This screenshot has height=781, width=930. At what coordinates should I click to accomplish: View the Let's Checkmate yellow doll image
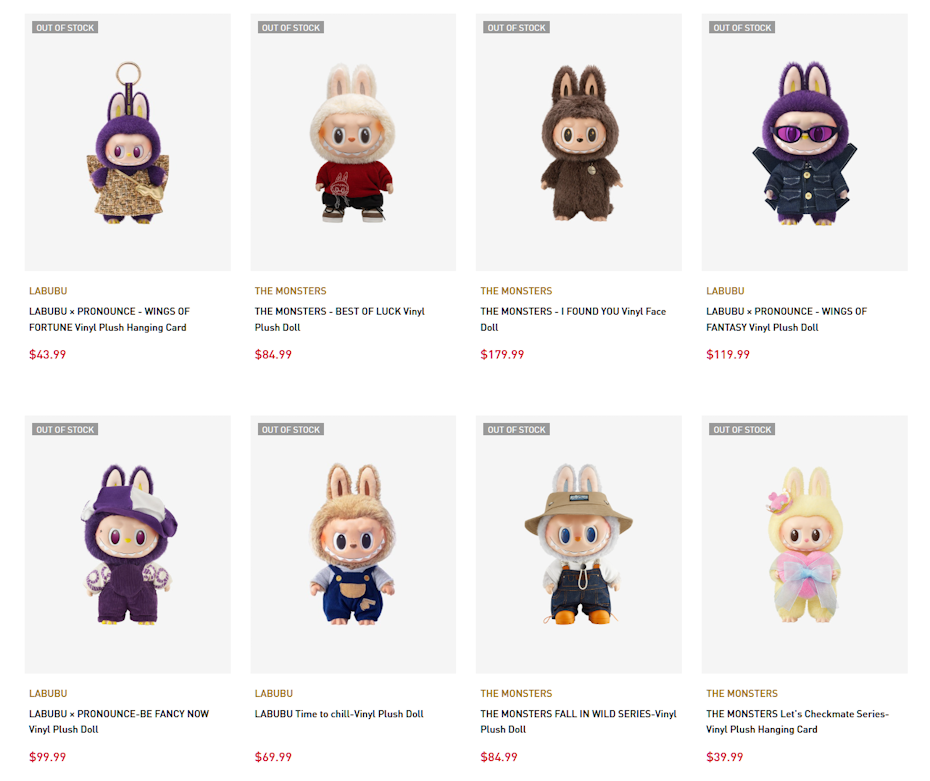(804, 545)
